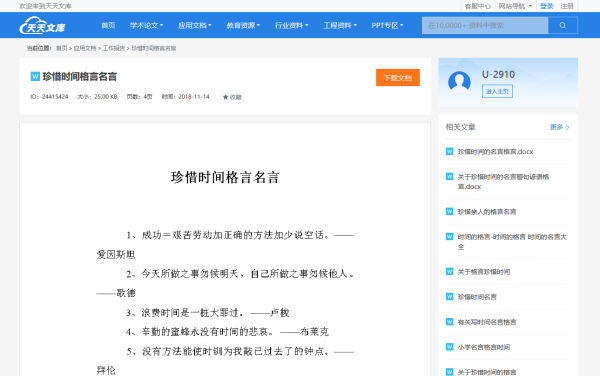Click W icon of 有关写时间名言格言
This screenshot has width=600, height=376.
pyautogui.click(x=450, y=322)
